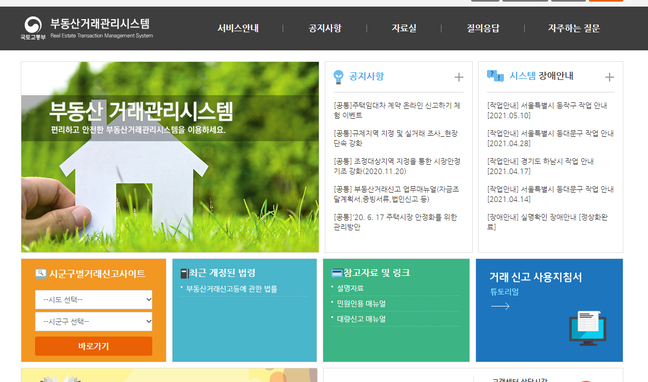Screen dimensions: 648x382
Task: Open 실명확인 장애안내 [정상화완료] notice
Action: 547,222
